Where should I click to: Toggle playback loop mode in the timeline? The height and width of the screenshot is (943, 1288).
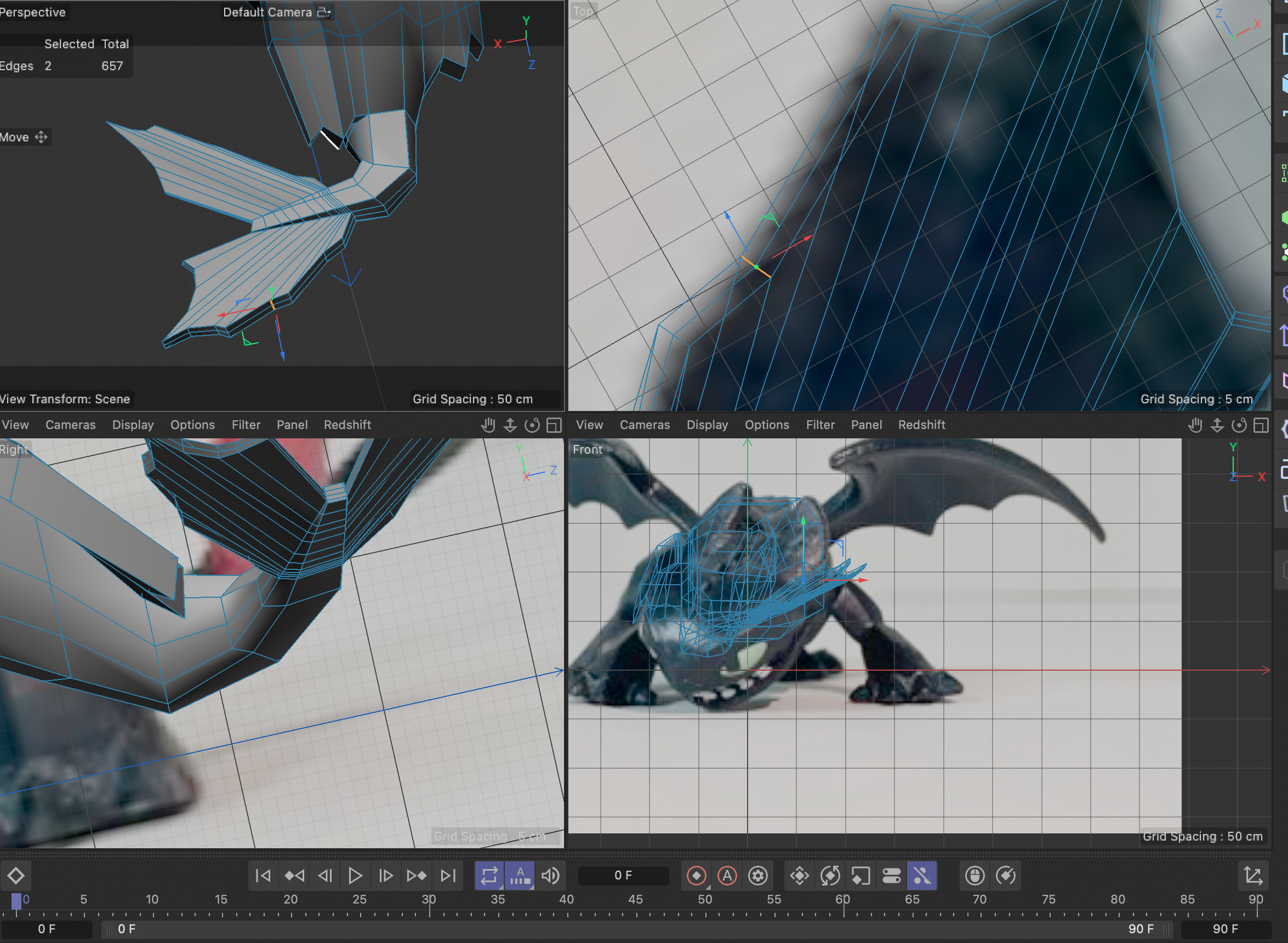(x=489, y=875)
